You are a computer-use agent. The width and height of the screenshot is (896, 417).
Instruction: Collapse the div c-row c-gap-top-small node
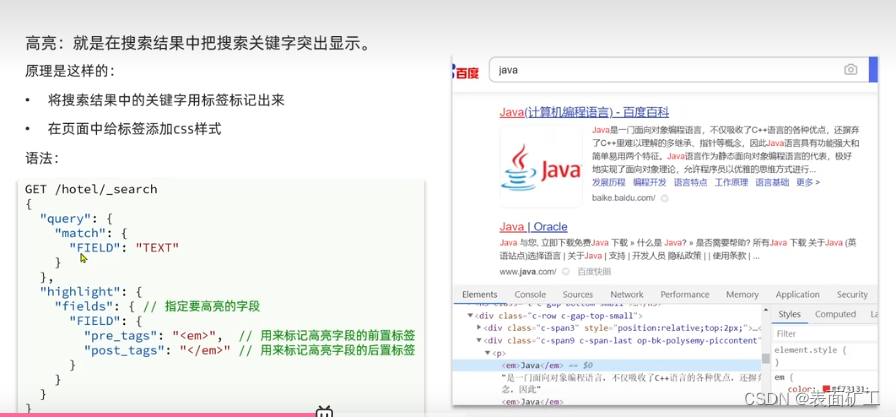(470, 315)
